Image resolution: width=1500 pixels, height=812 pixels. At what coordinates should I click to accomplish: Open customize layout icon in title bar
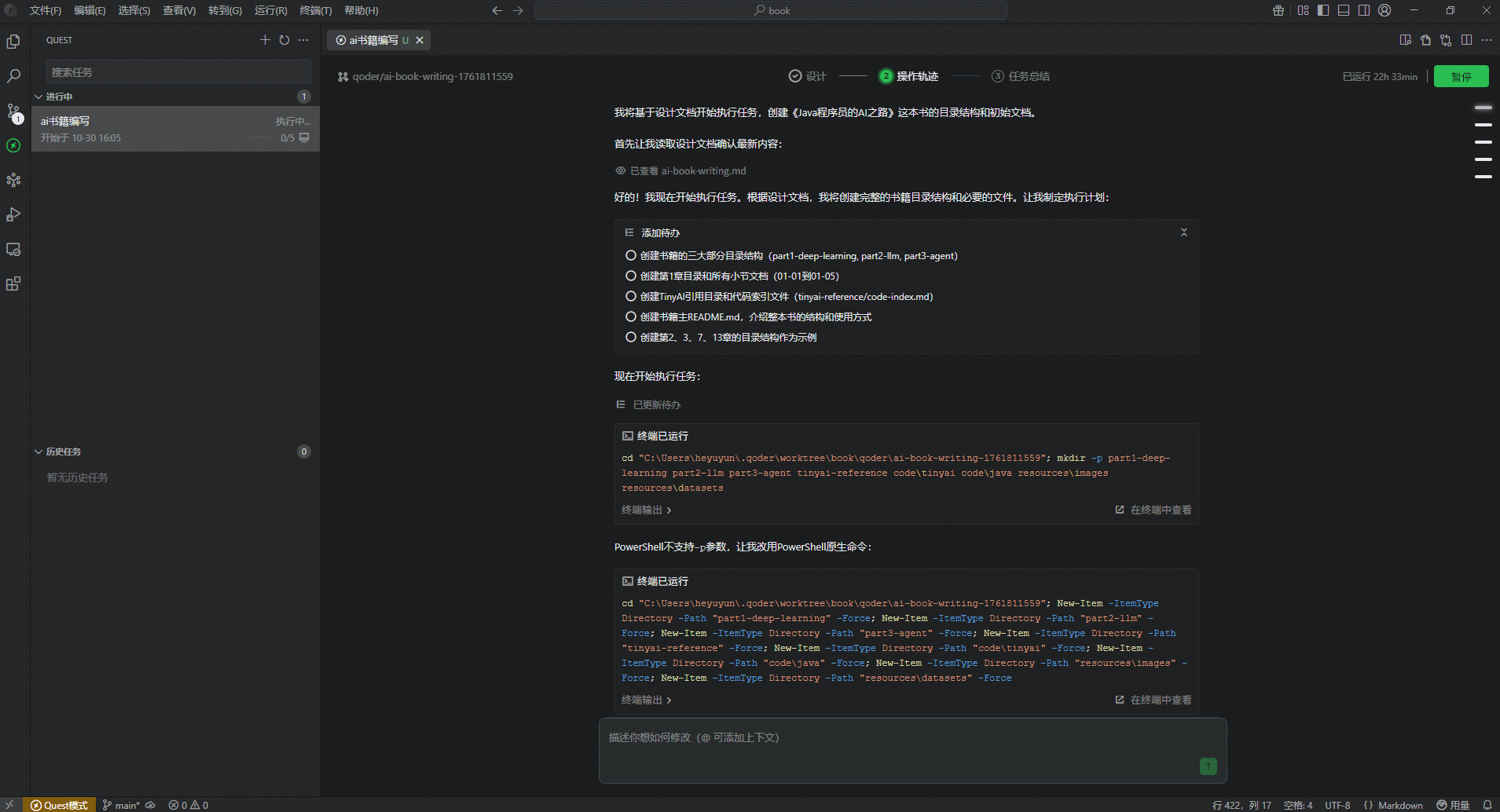(1304, 10)
